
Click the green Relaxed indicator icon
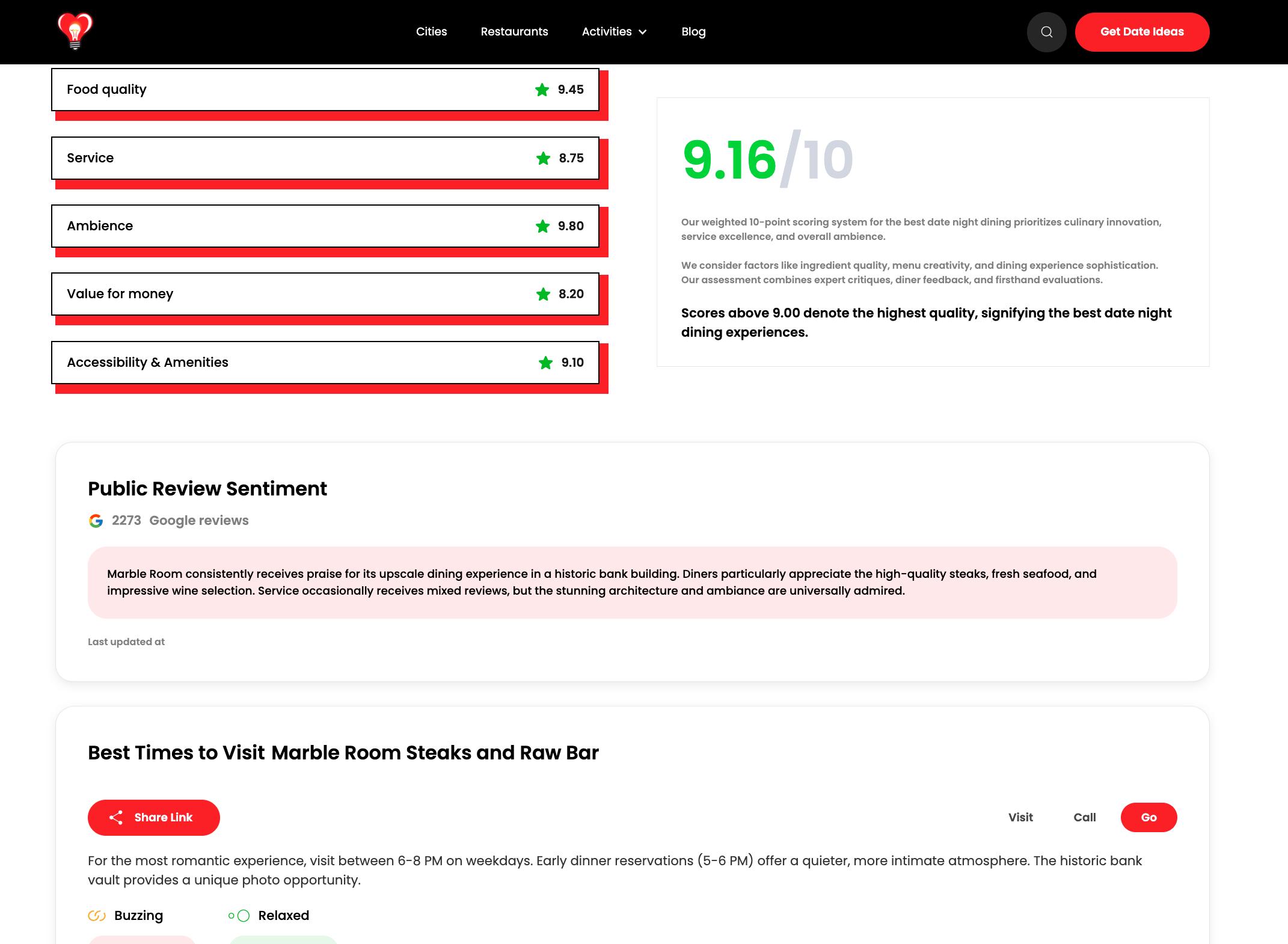[239, 916]
